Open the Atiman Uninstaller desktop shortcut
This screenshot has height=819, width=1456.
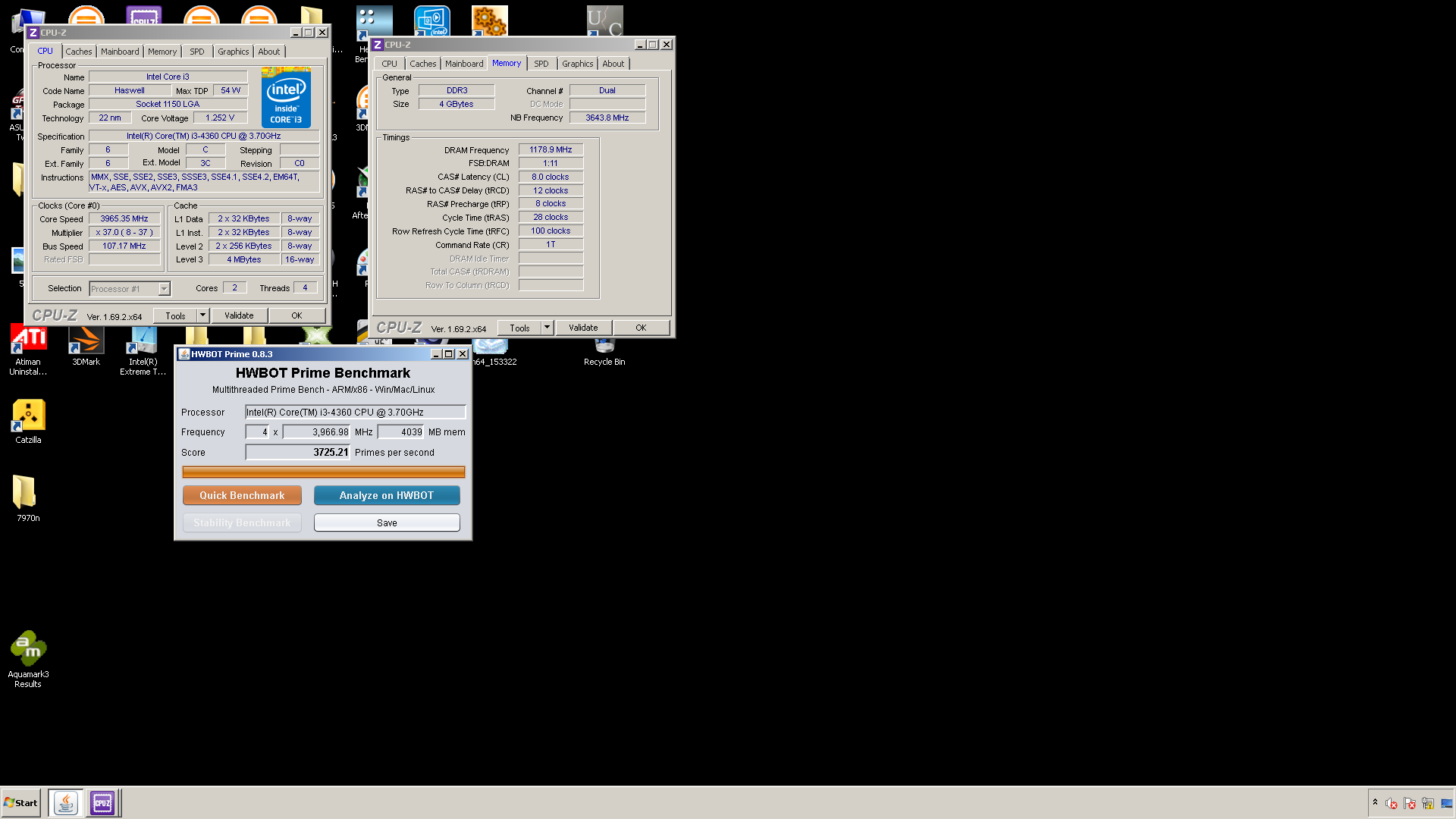[28, 349]
